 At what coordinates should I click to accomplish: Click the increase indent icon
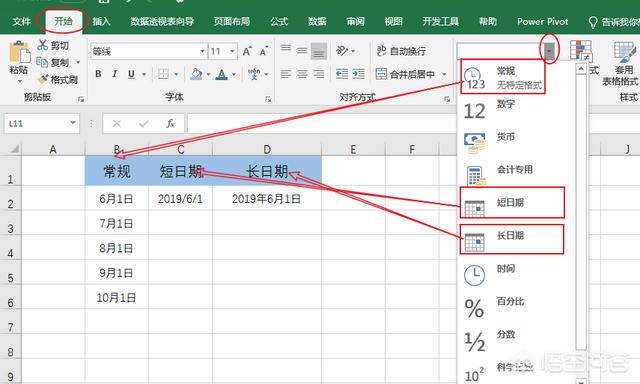pos(358,74)
